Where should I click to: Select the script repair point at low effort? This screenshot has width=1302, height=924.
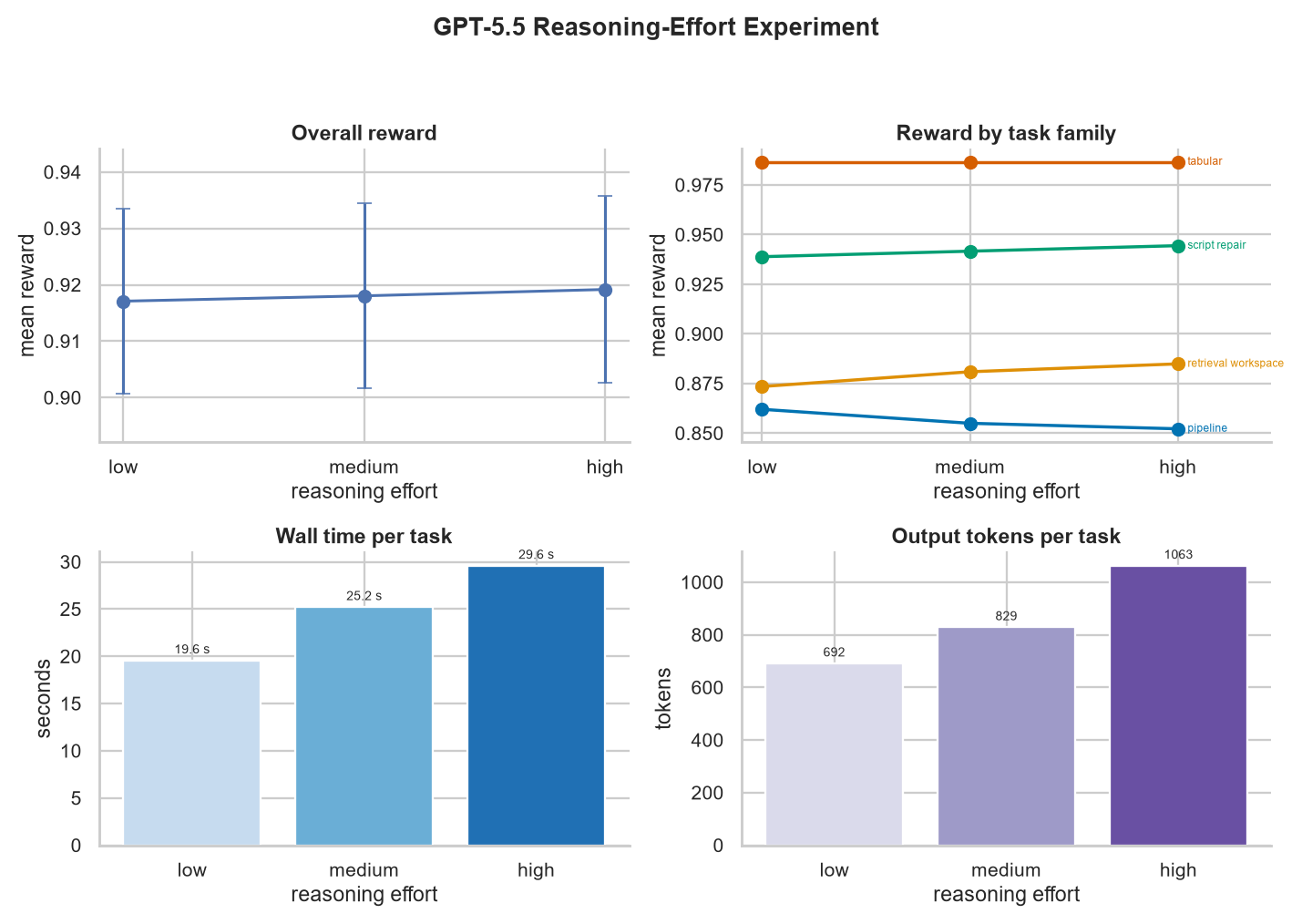(763, 257)
